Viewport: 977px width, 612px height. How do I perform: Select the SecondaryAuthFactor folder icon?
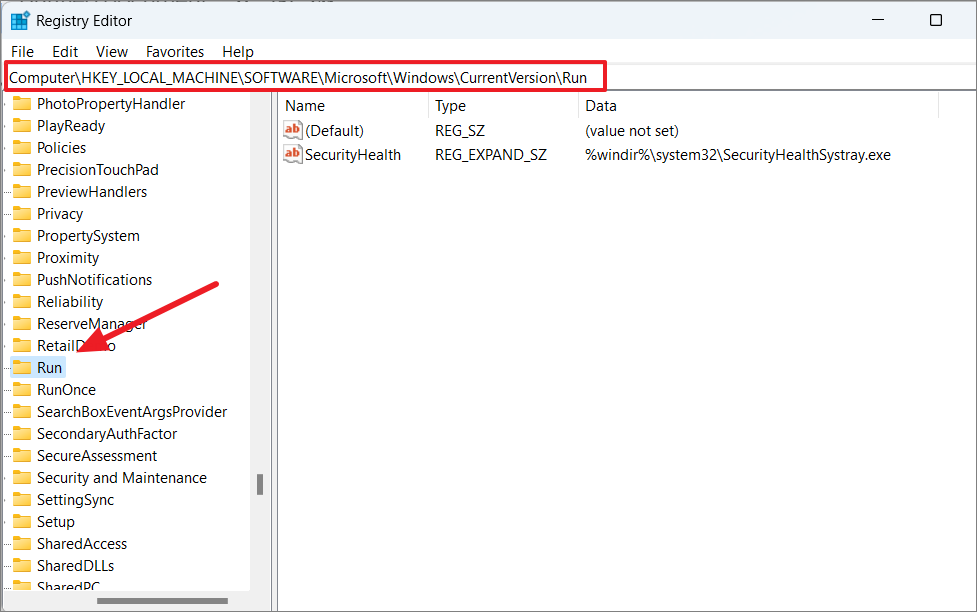click(x=22, y=434)
